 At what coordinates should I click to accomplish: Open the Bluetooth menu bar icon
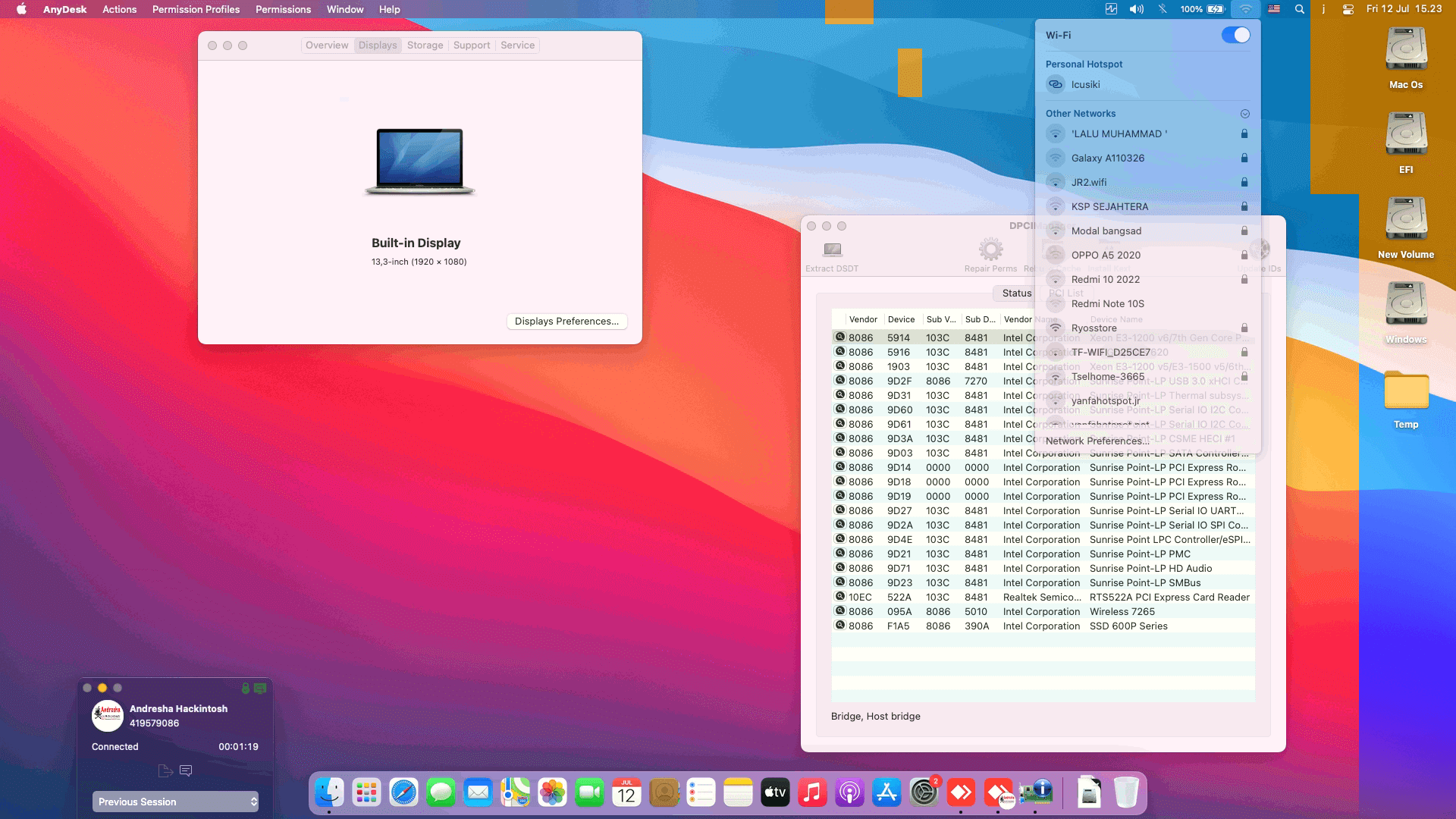pyautogui.click(x=1163, y=9)
